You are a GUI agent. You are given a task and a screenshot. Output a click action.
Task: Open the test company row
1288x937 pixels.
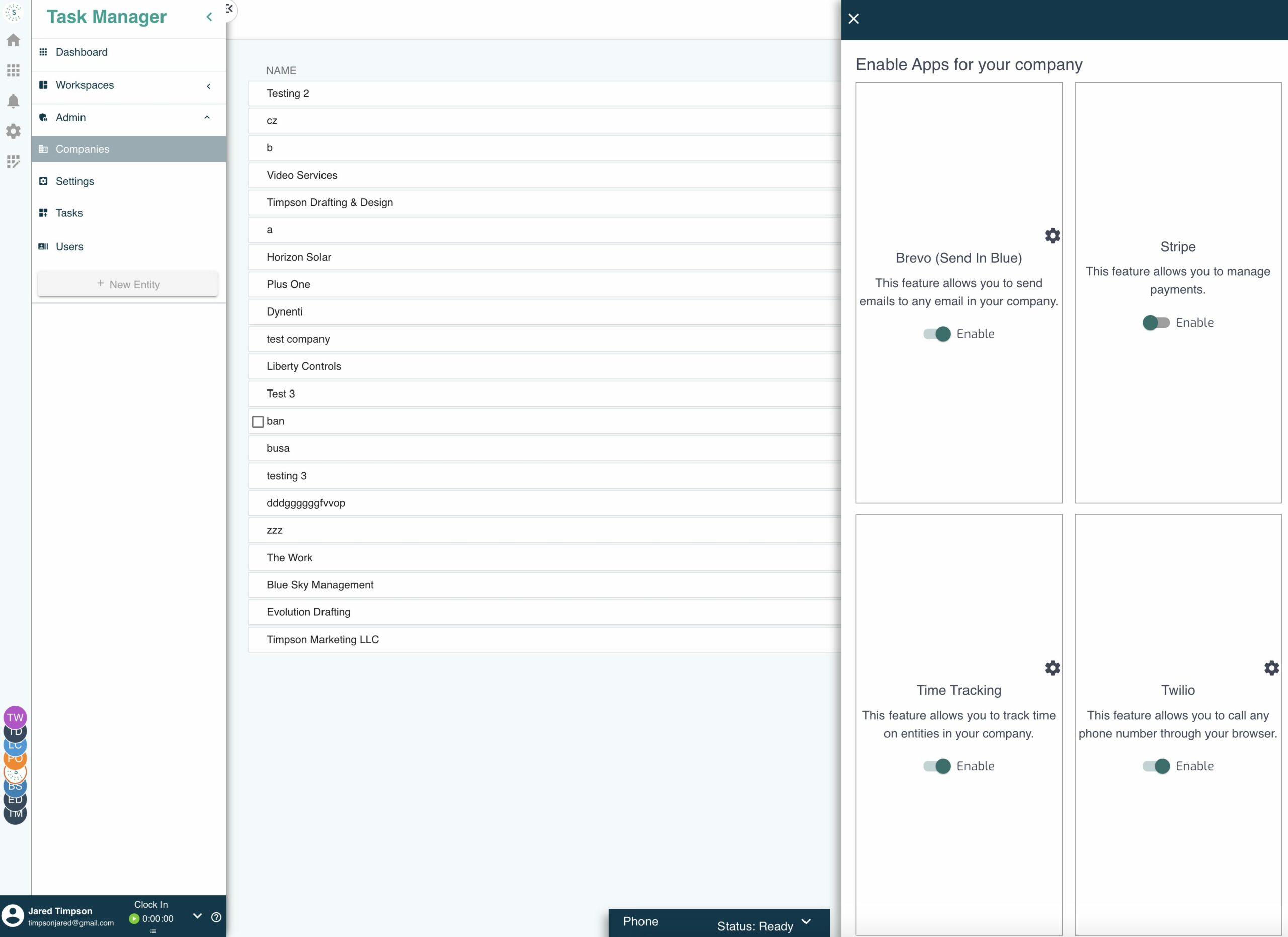click(544, 339)
